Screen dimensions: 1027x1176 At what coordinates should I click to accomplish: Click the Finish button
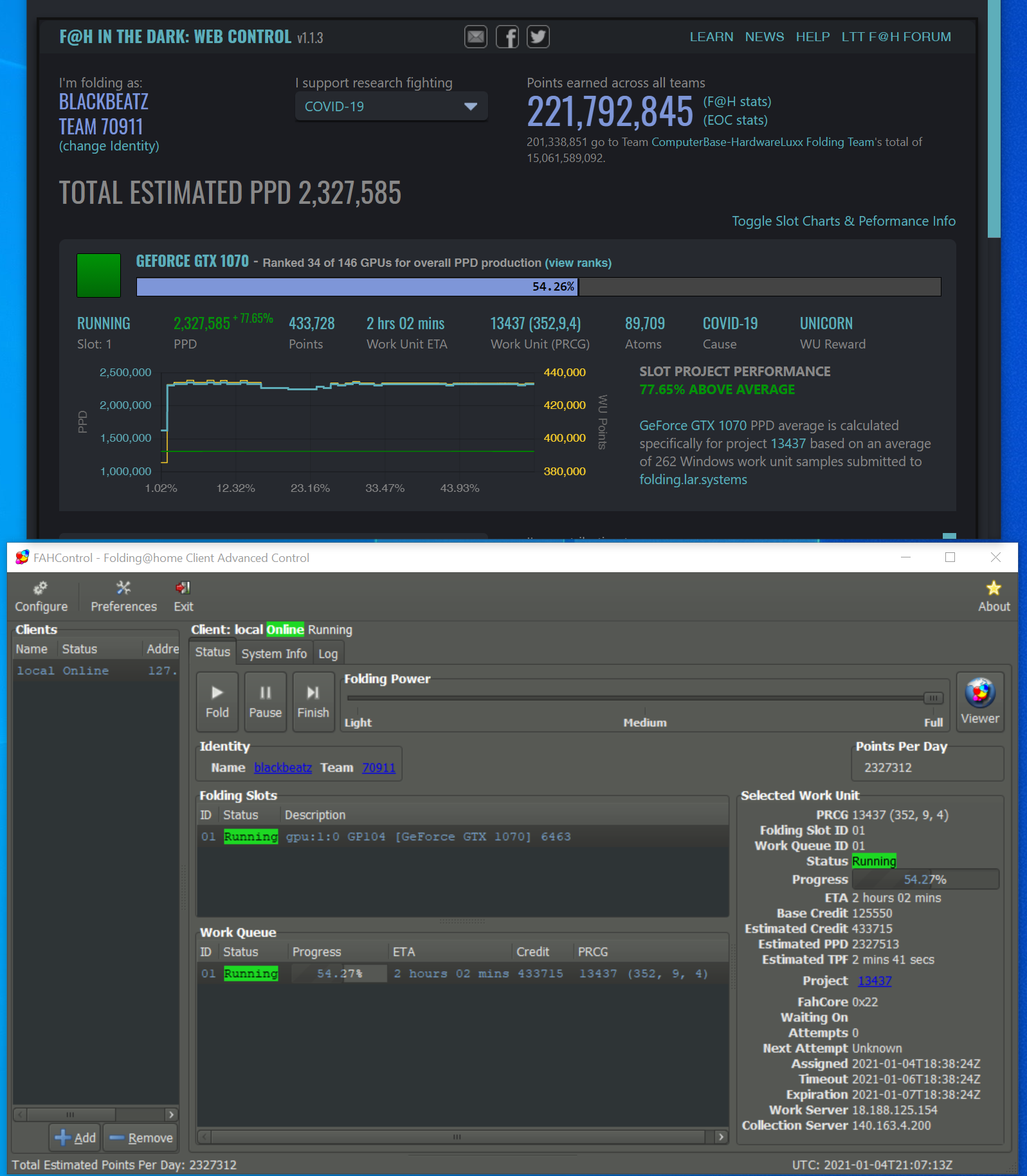313,701
